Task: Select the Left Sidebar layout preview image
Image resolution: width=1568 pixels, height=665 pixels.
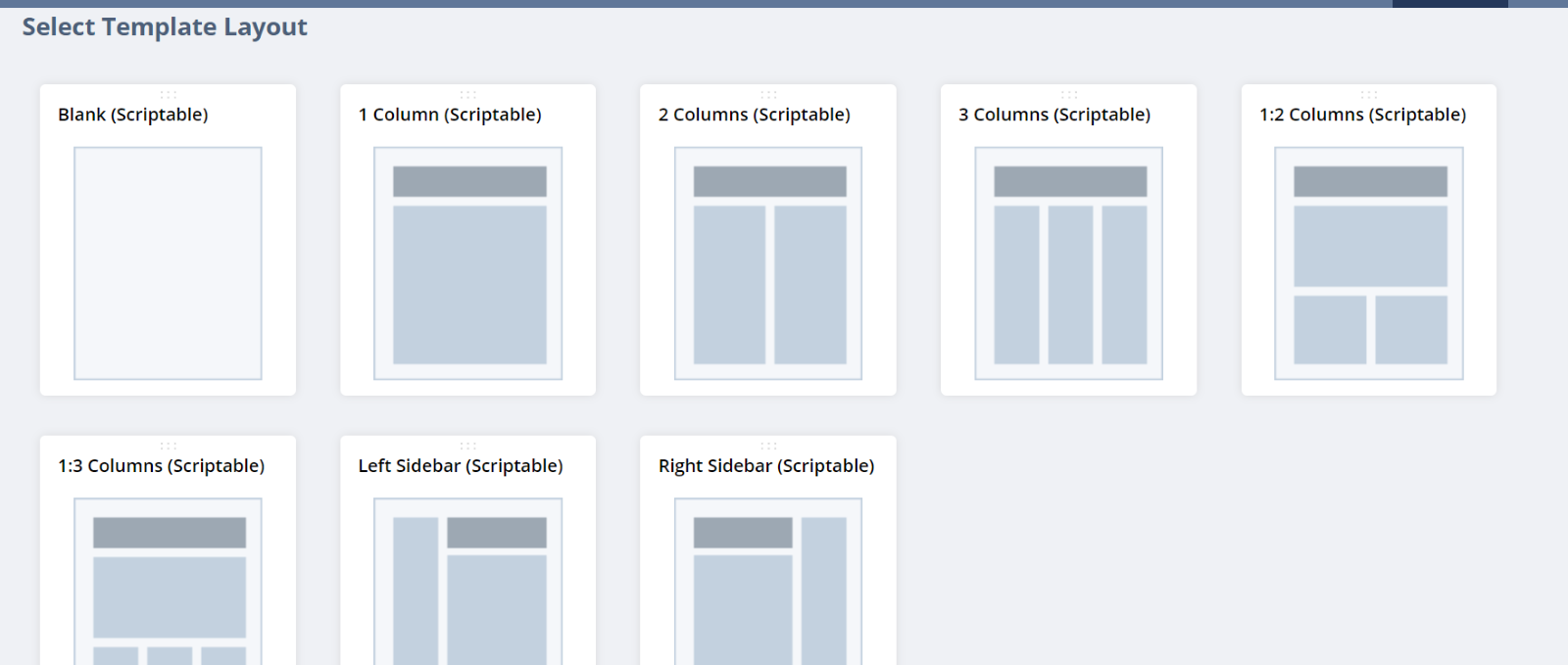Action: 468,581
